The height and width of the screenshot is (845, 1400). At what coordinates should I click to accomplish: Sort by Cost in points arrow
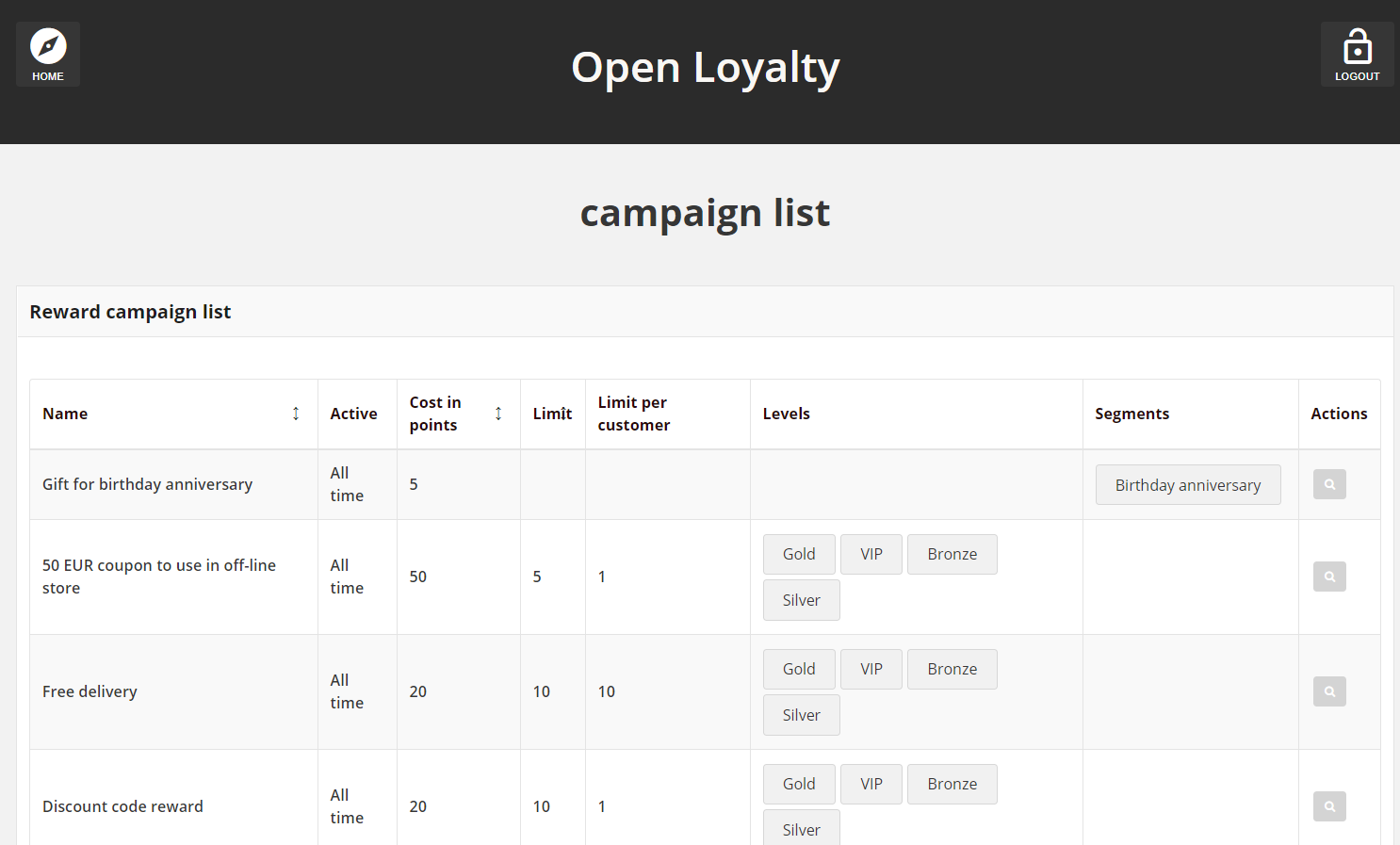[498, 414]
